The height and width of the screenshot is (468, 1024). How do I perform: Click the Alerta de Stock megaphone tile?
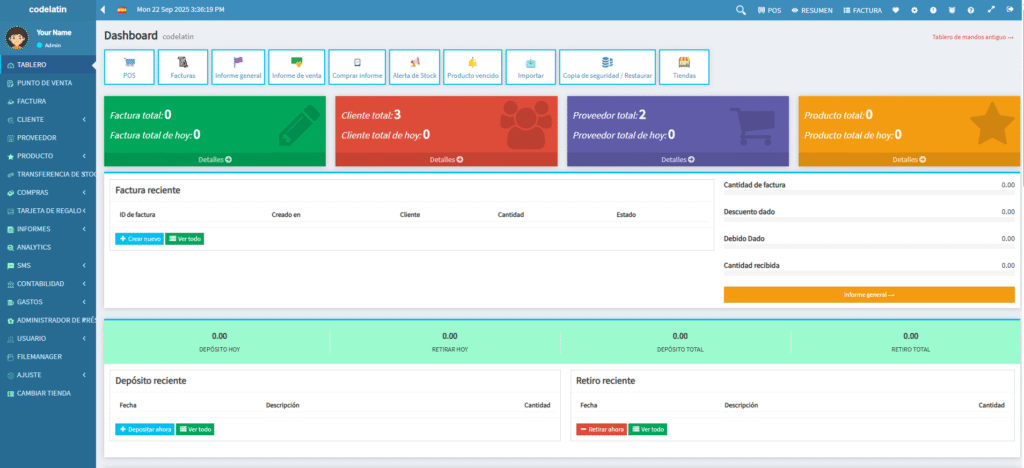414,67
